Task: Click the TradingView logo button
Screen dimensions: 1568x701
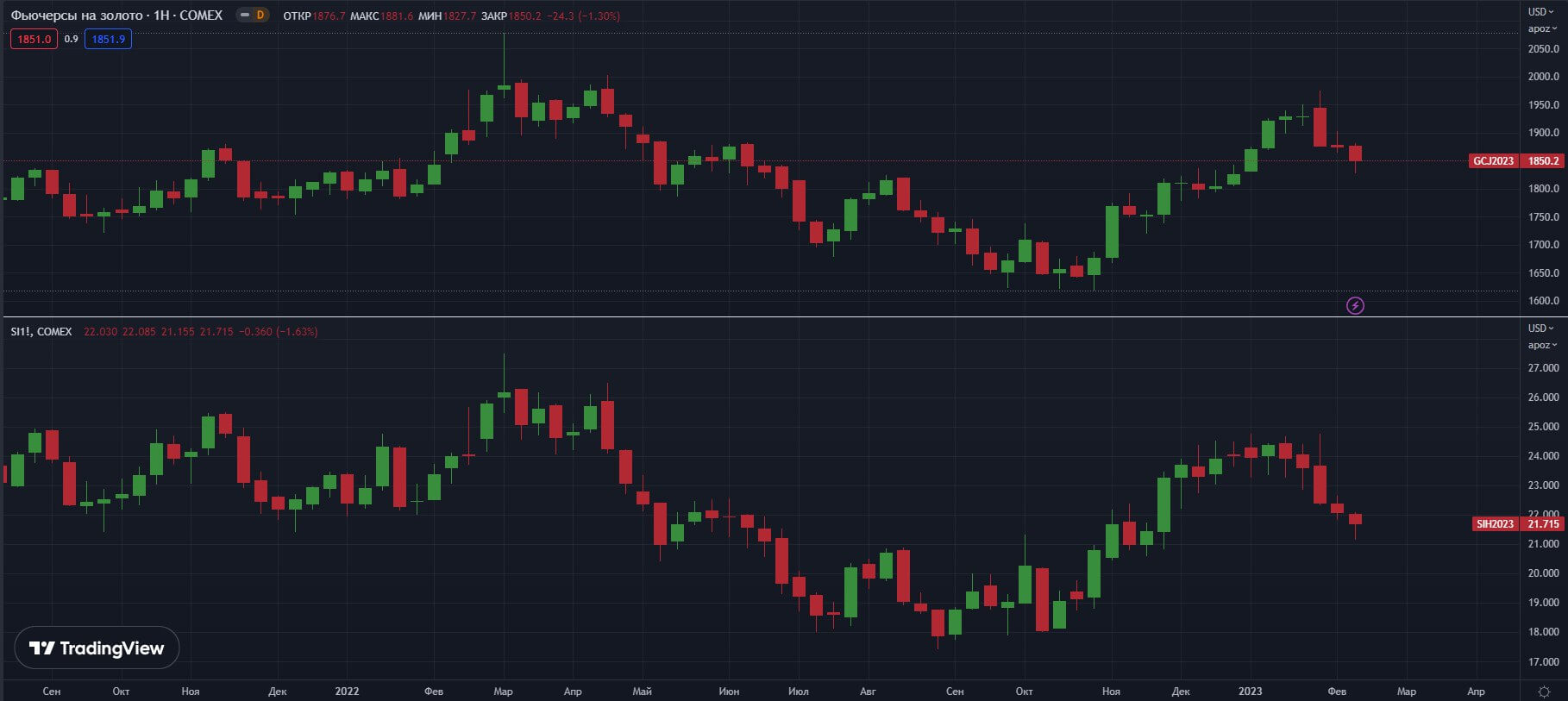Action: pyautogui.click(x=97, y=648)
